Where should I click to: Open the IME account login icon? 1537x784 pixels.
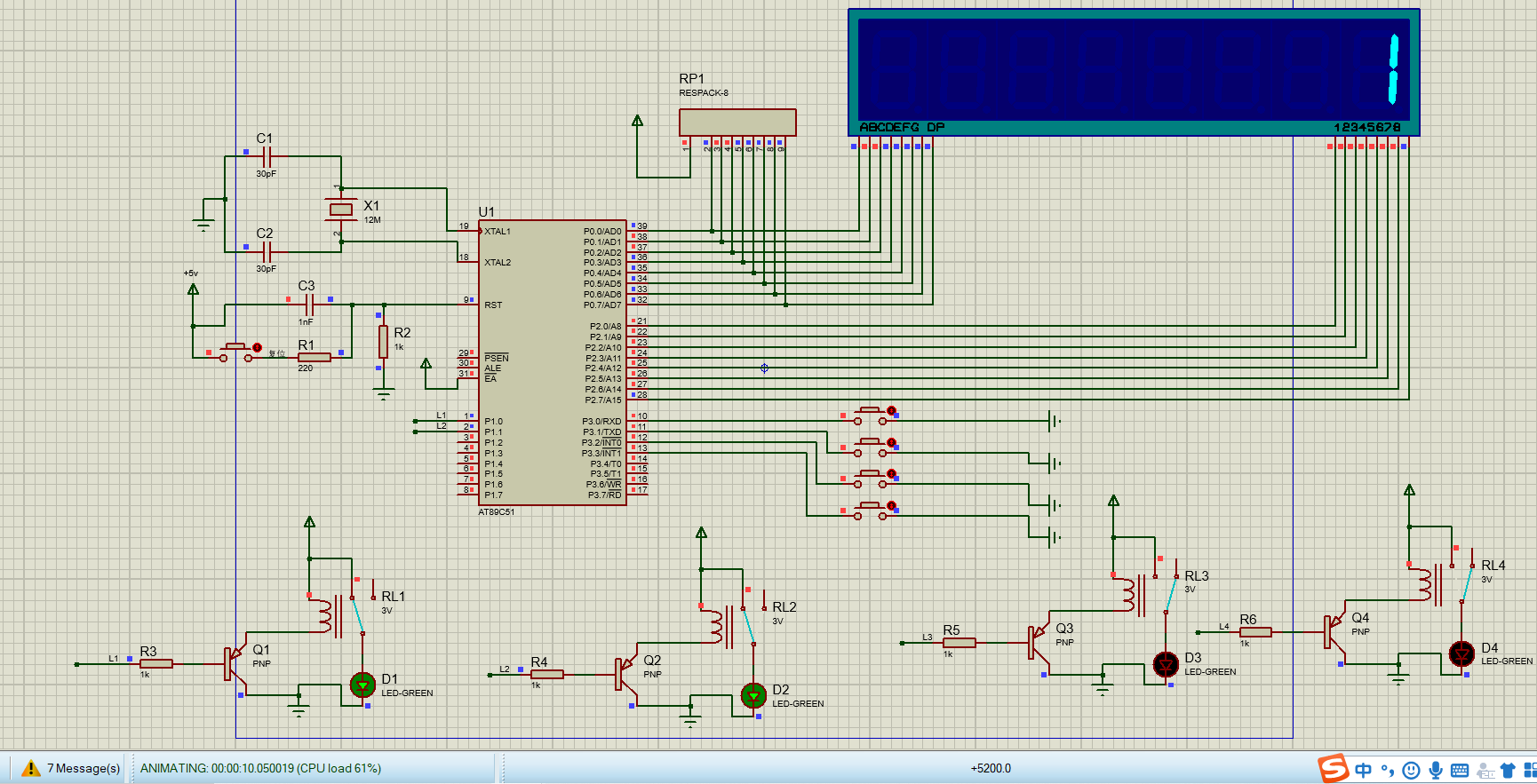[x=1484, y=770]
